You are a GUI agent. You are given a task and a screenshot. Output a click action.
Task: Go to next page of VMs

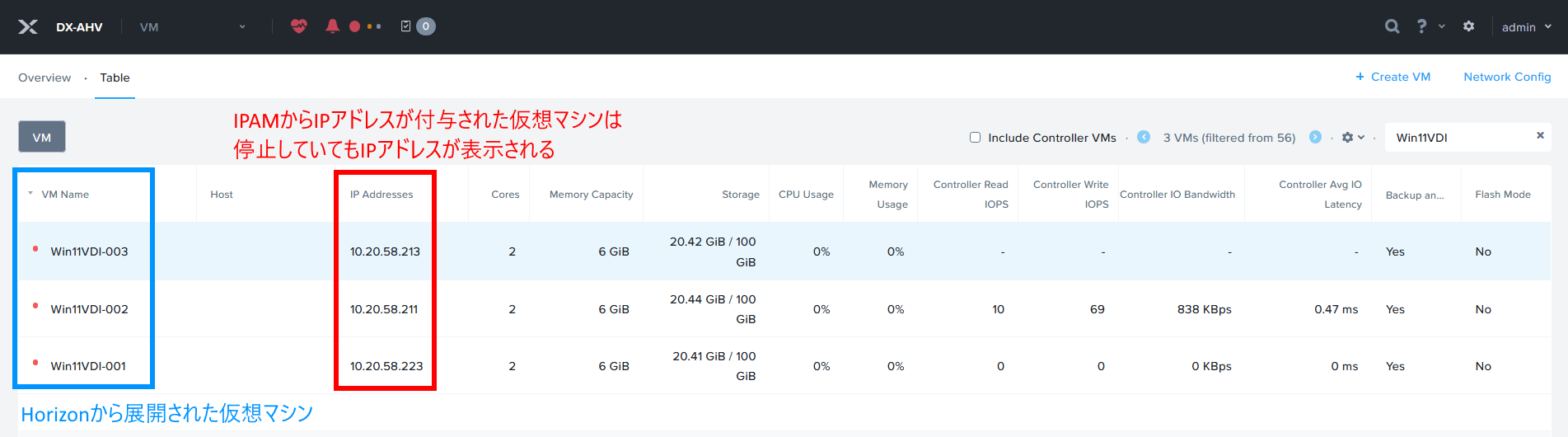(1315, 137)
